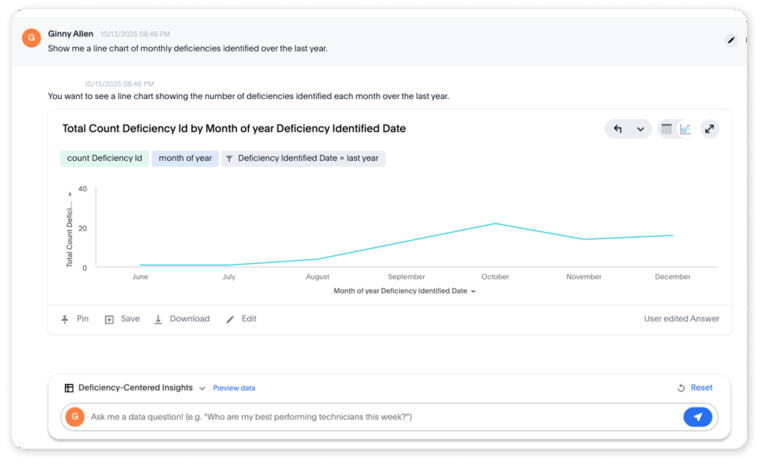
Task: Select the month of year chip
Action: click(x=185, y=158)
